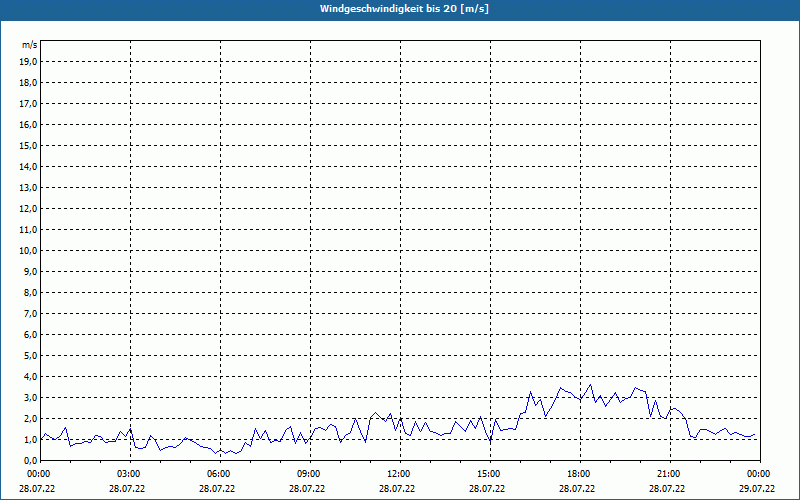The width and height of the screenshot is (800, 500).
Task: Pick the 4,0 y-axis label
Action: [x=32, y=377]
